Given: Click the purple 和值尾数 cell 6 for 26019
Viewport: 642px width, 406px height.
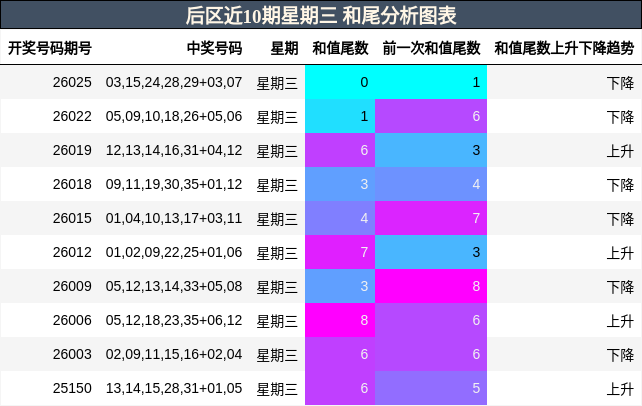Looking at the screenshot, I should coord(340,150).
